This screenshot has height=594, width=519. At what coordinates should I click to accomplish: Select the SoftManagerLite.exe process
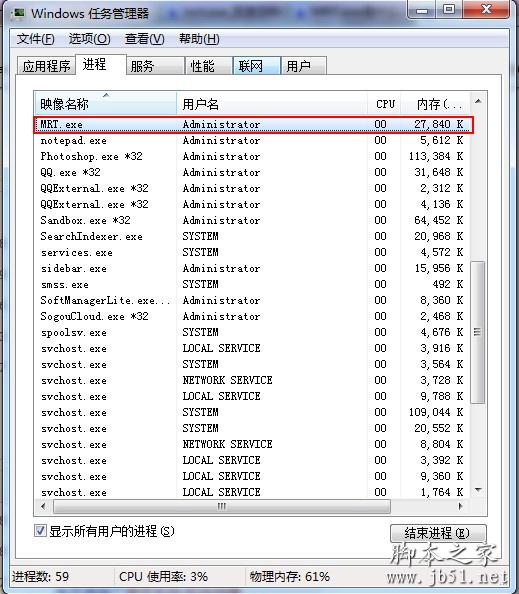[253, 300]
